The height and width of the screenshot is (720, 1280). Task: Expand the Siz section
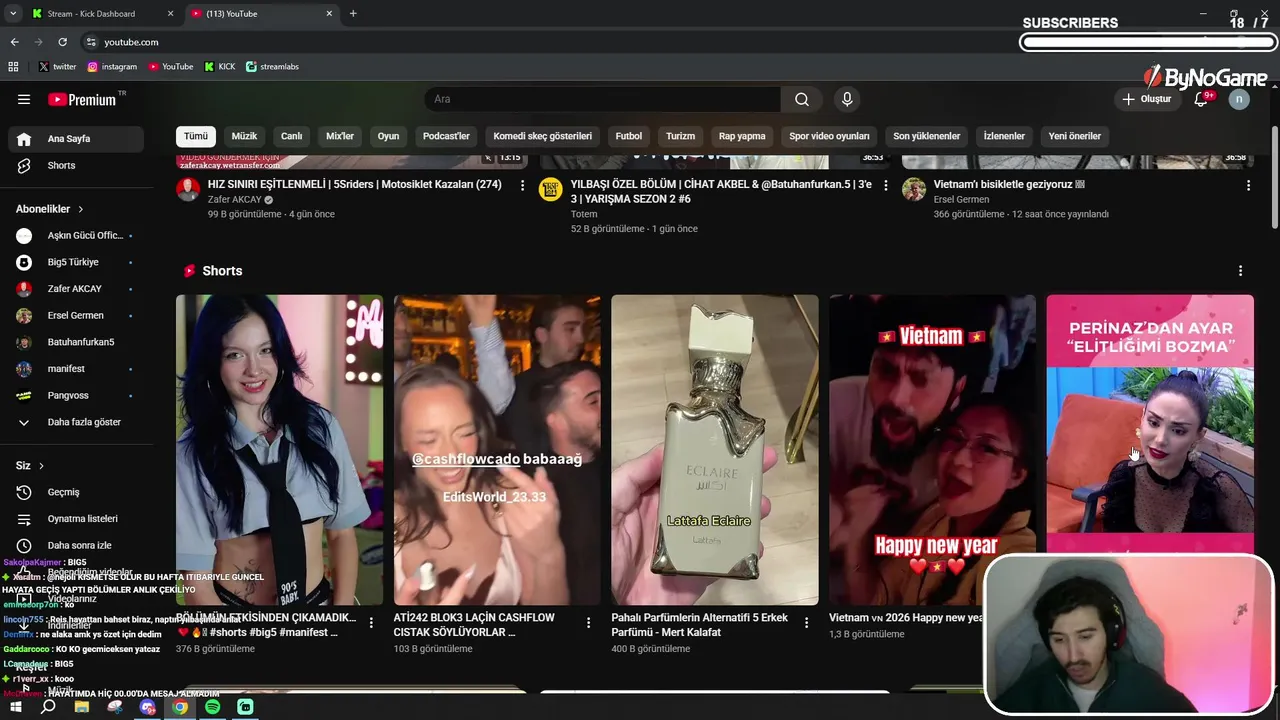30,466
